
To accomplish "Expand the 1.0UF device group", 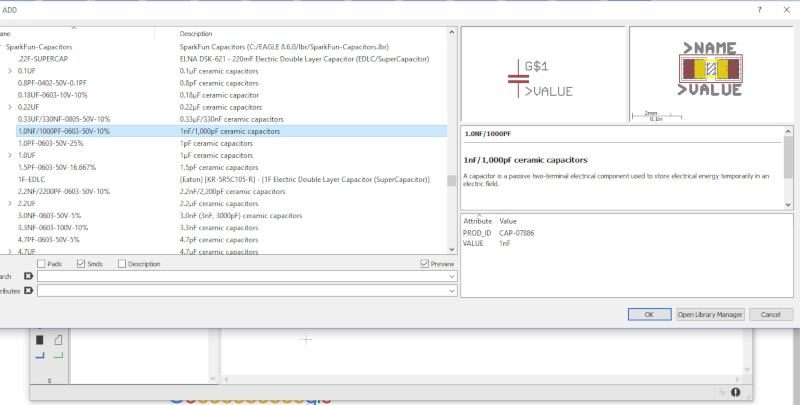I will pyautogui.click(x=10, y=155).
